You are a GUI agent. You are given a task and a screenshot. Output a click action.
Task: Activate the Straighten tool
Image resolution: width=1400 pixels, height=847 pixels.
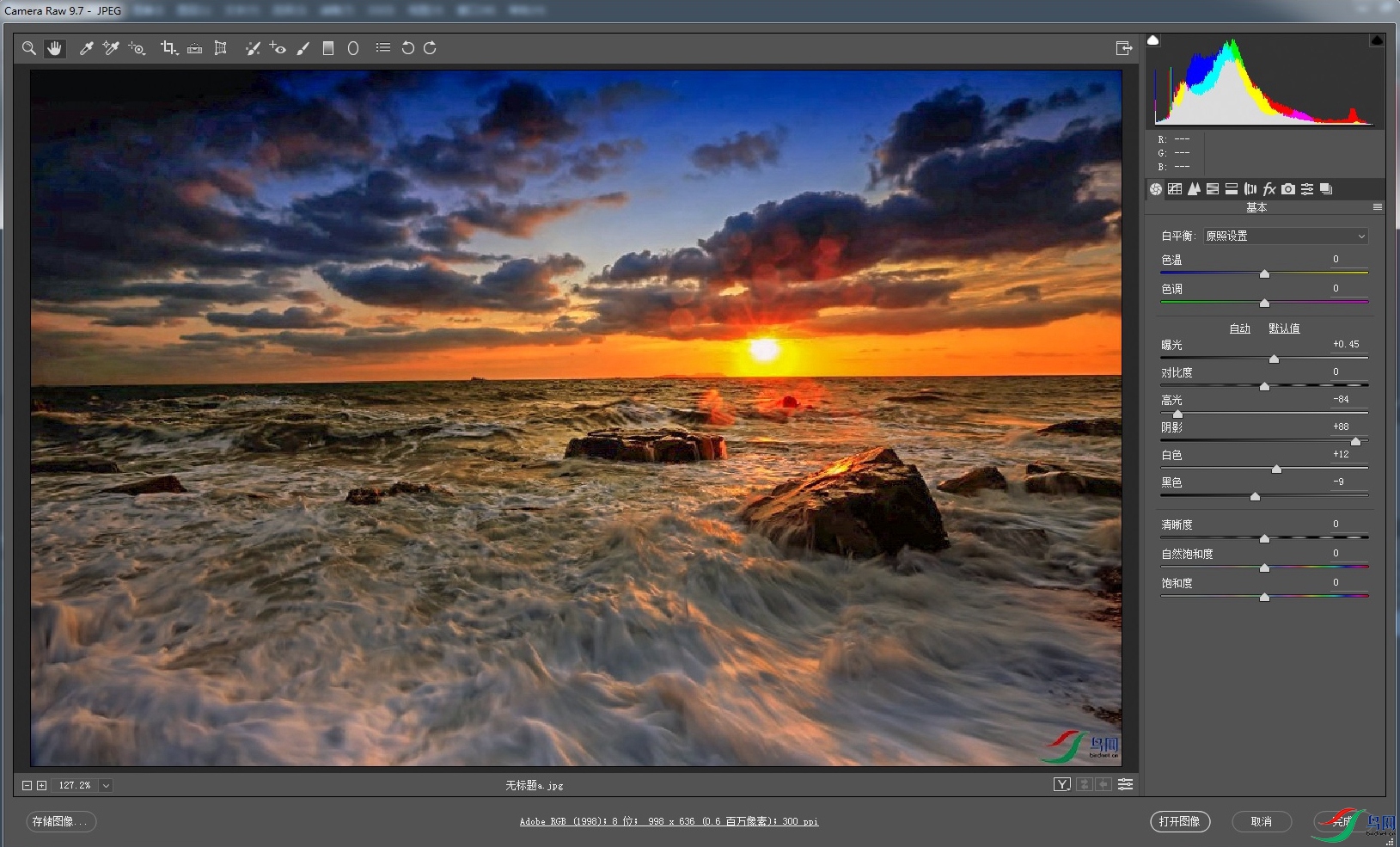point(195,48)
